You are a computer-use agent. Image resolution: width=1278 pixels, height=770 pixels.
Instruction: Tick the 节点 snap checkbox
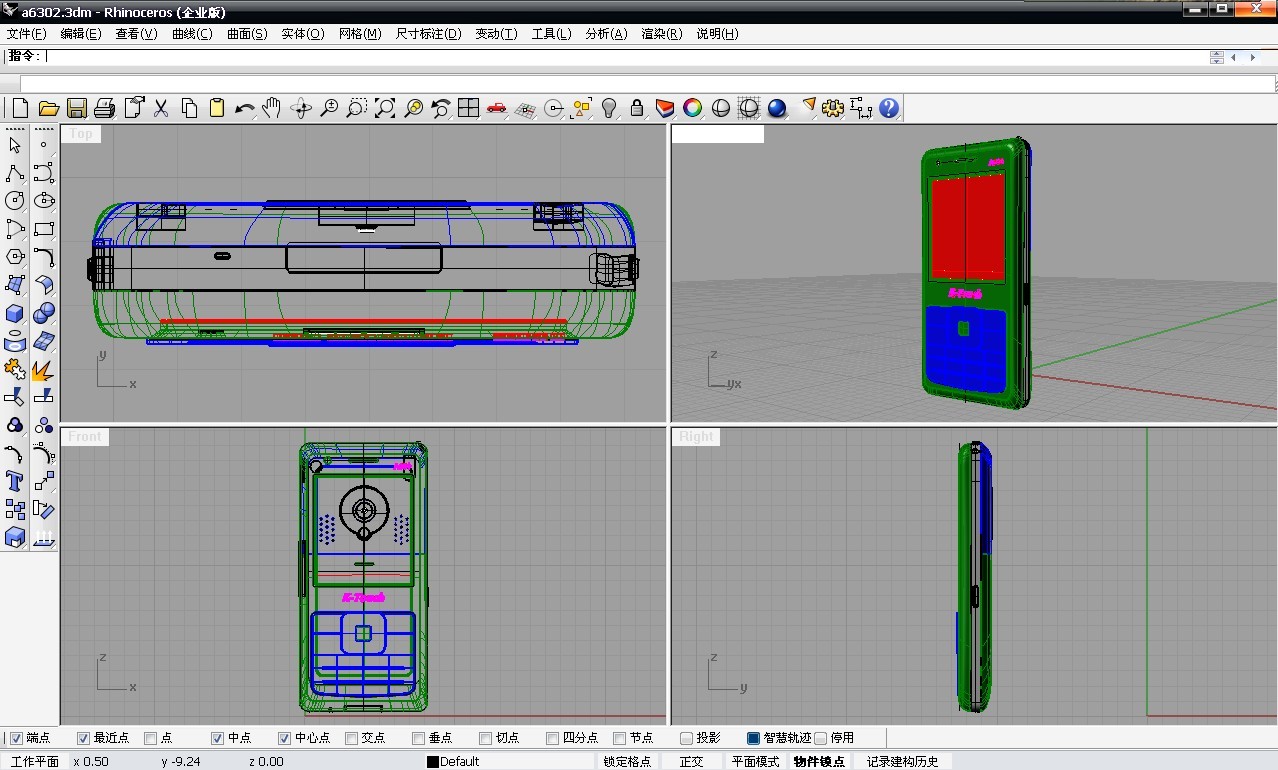click(x=620, y=738)
